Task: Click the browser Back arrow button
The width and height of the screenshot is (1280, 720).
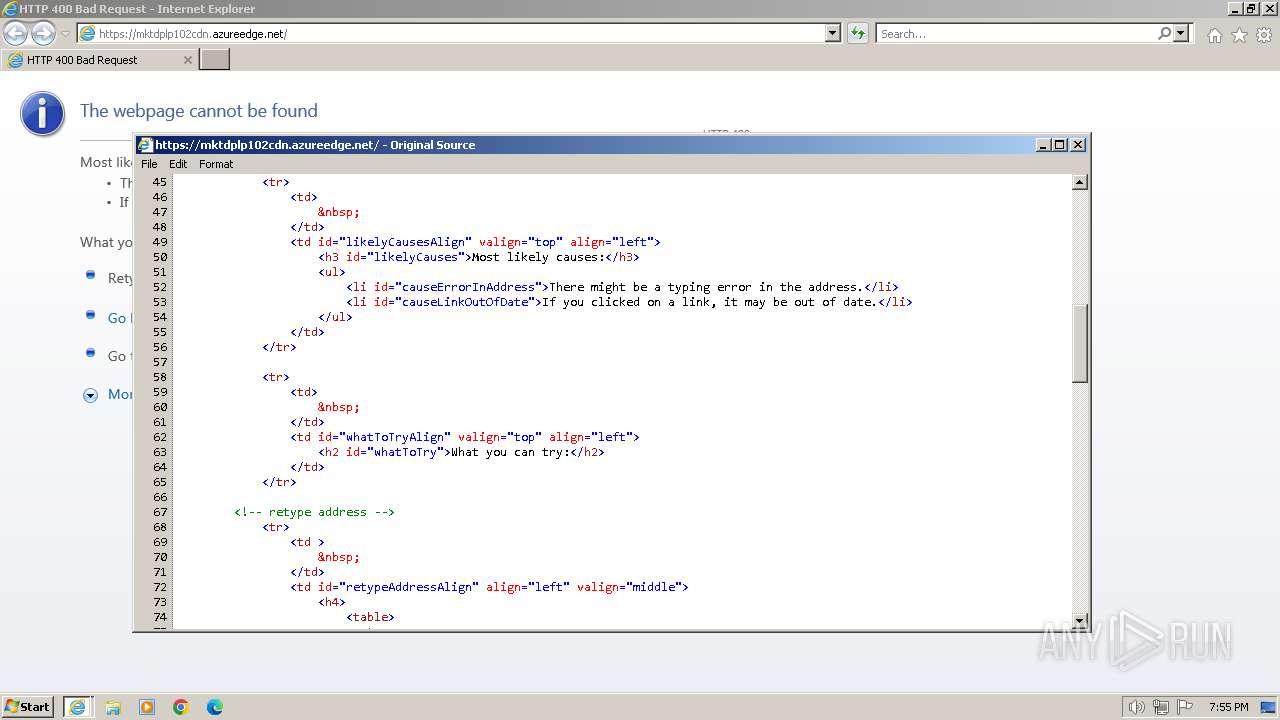Action: click(16, 34)
